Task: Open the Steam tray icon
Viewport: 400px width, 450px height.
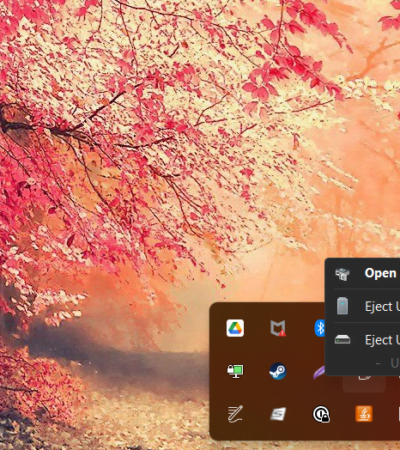Action: tap(278, 371)
